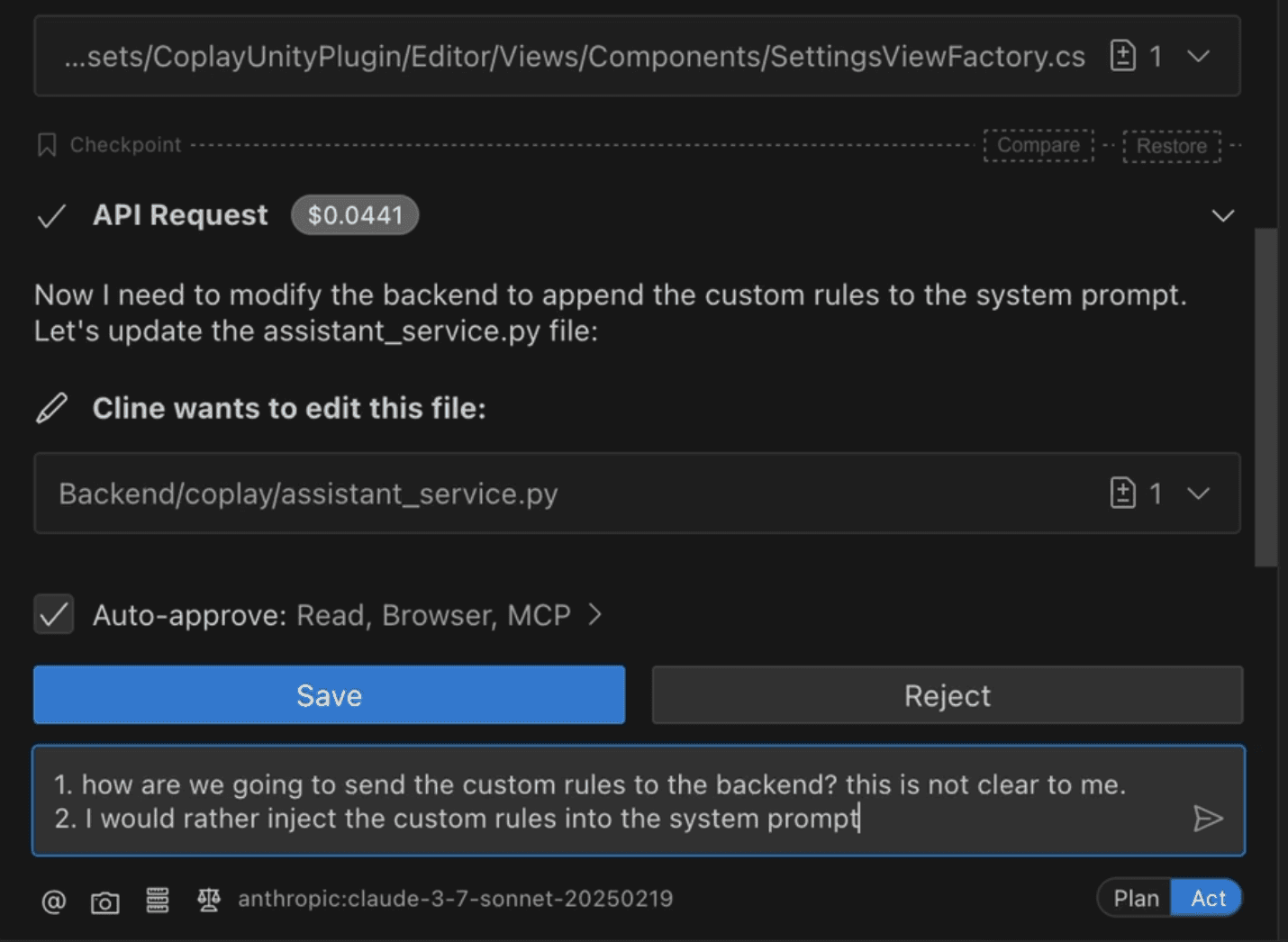1288x942 pixels.
Task: Expand the SettingsViewFactory.cs file entry
Action: click(1198, 56)
